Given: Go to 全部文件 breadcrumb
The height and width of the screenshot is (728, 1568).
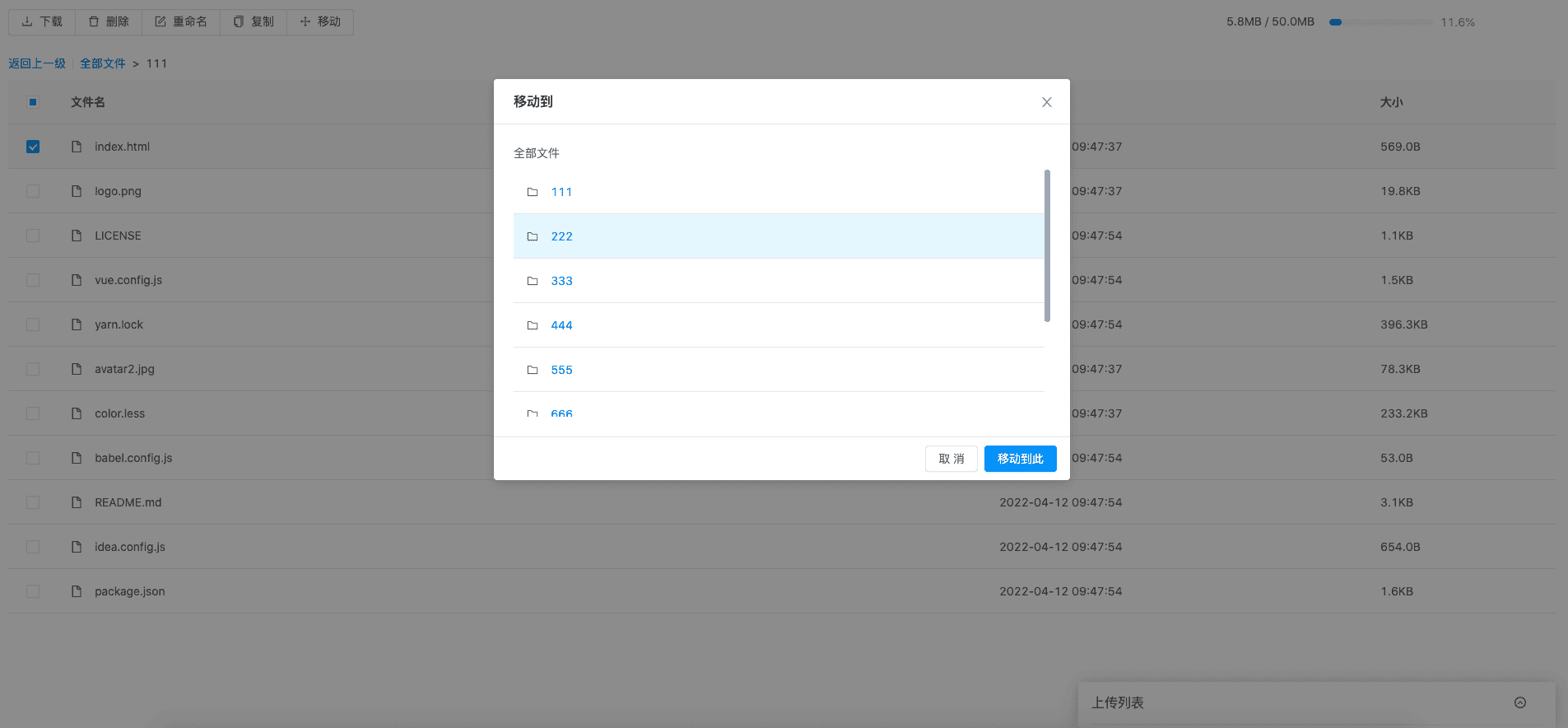Looking at the screenshot, I should coord(103,63).
